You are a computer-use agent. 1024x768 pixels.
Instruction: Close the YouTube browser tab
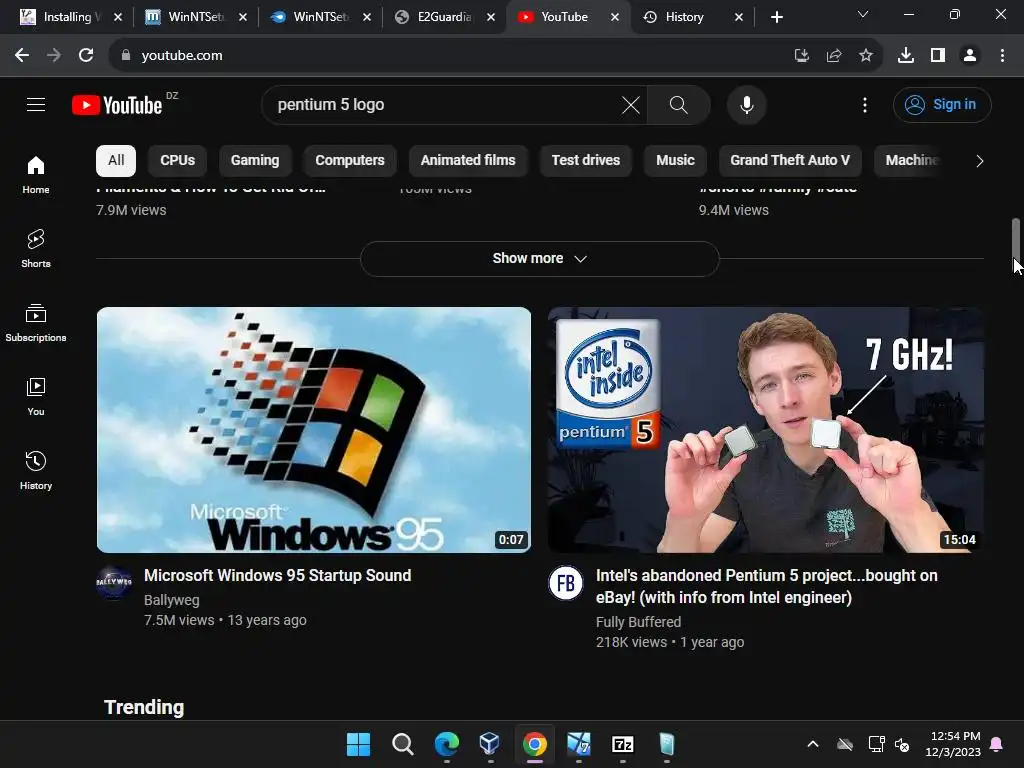pos(615,17)
